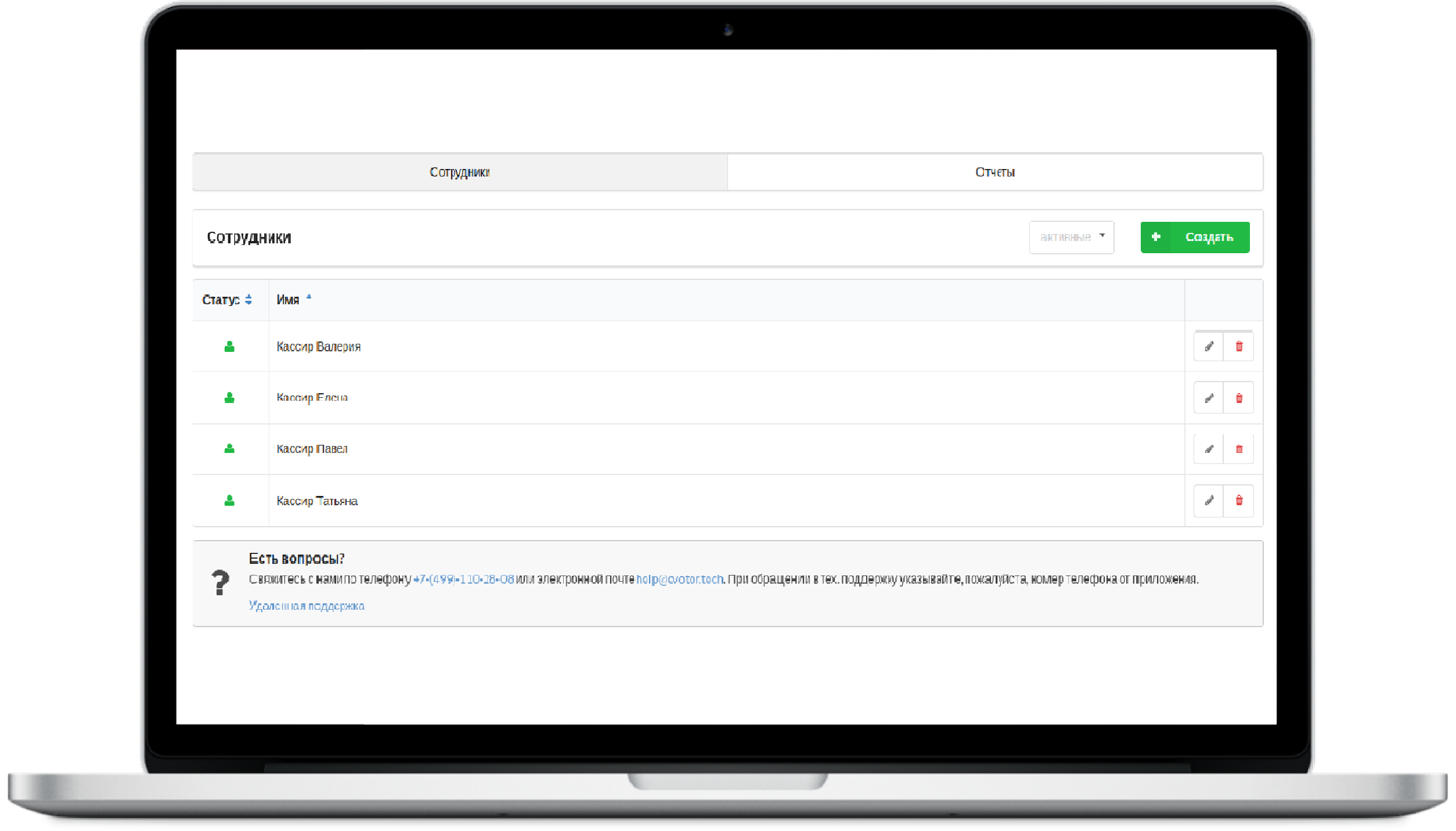Delete Кассир Валерия with trash icon

pyautogui.click(x=1239, y=347)
